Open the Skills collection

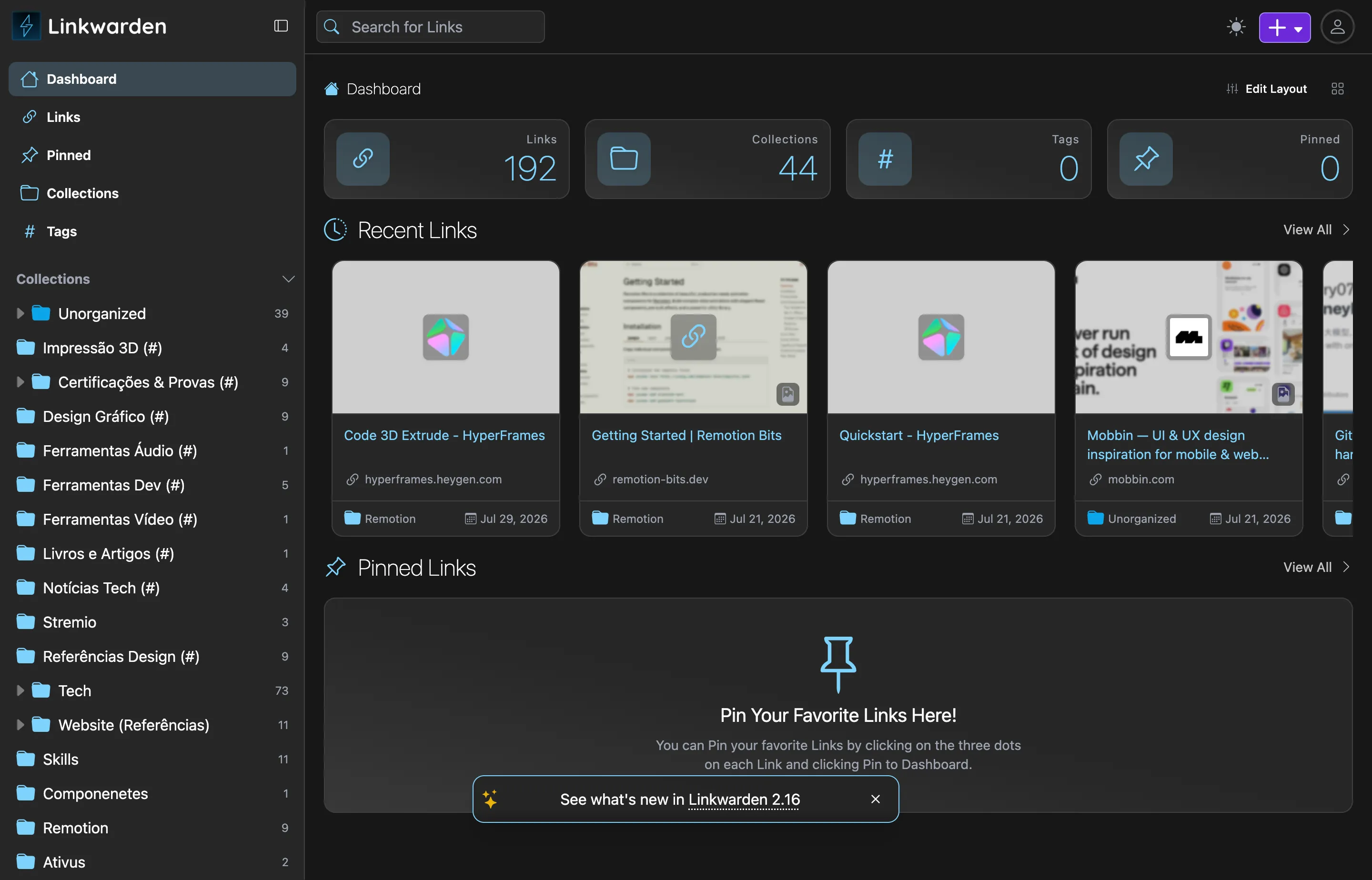152,759
